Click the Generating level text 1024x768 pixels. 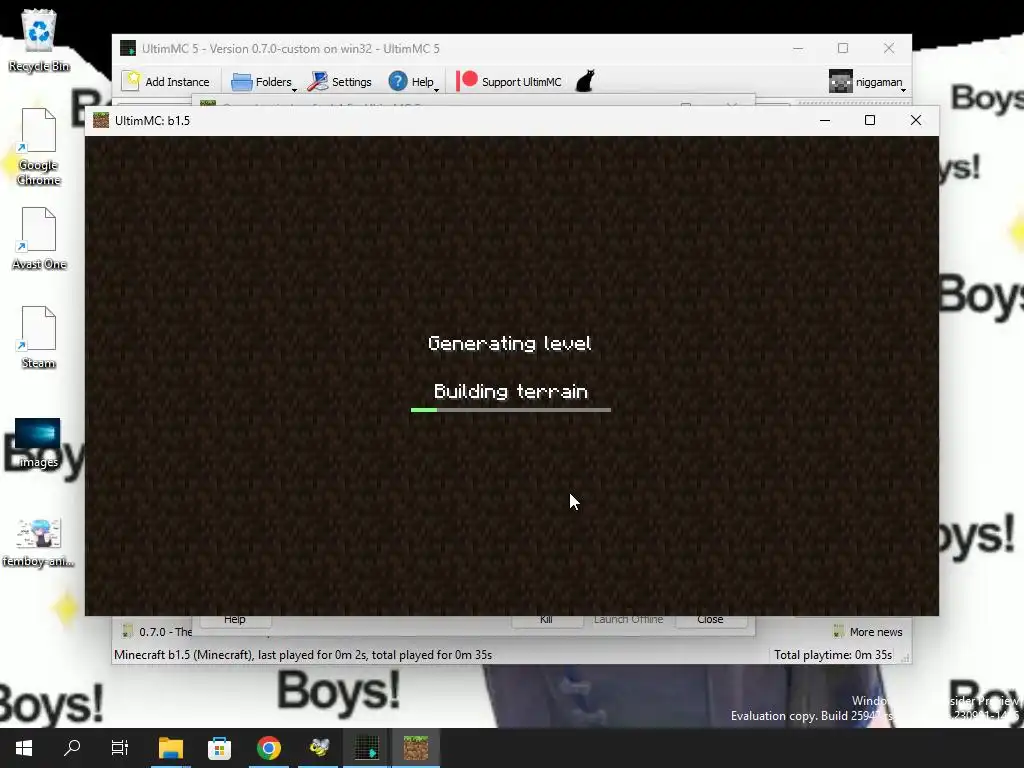coord(510,344)
